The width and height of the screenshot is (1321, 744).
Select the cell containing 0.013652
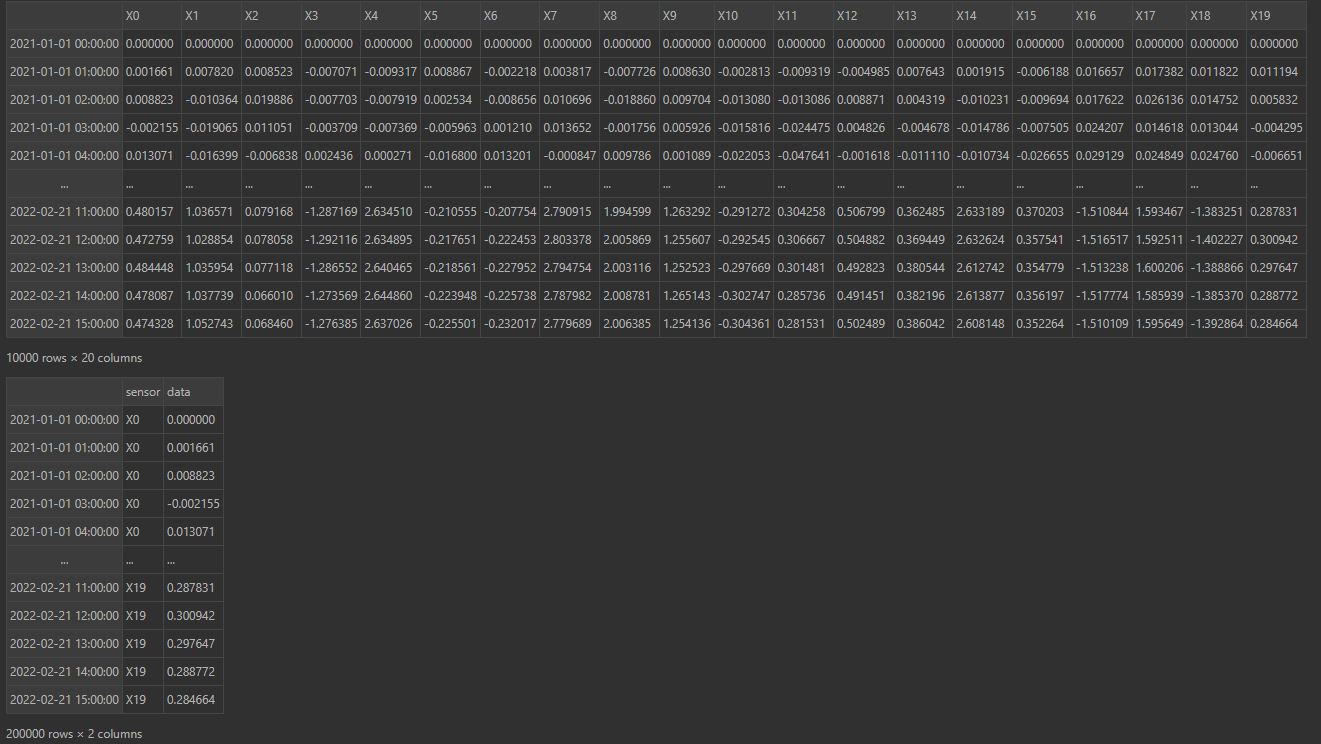click(x=570, y=128)
